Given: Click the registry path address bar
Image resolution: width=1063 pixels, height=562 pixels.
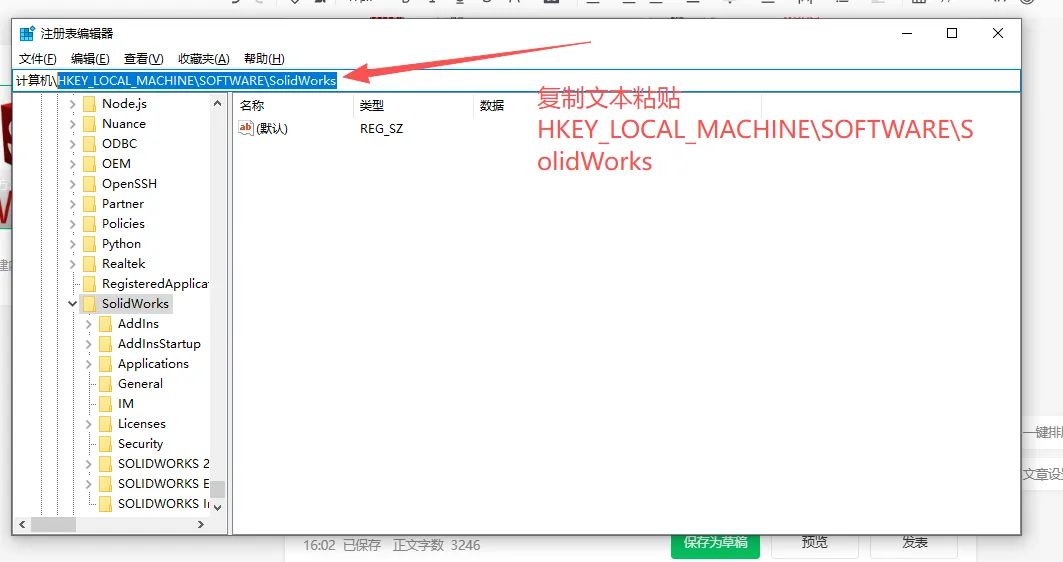Looking at the screenshot, I should coord(517,81).
